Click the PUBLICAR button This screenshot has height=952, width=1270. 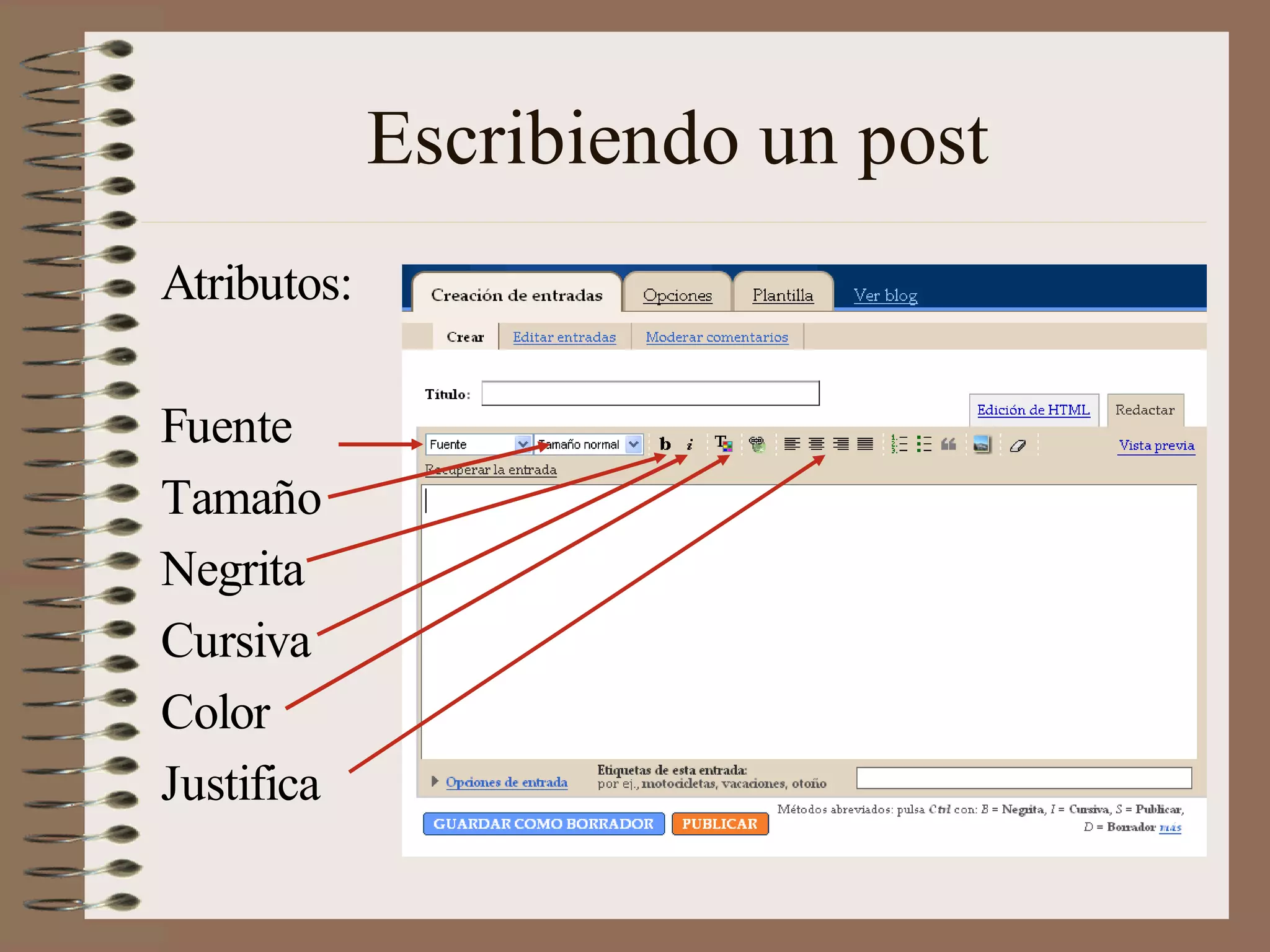(719, 824)
